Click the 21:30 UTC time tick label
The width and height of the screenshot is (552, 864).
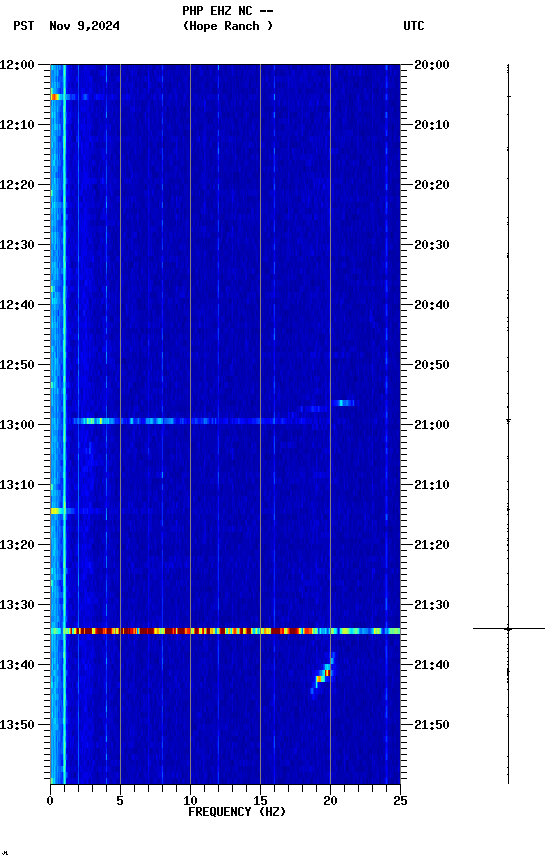(x=432, y=605)
